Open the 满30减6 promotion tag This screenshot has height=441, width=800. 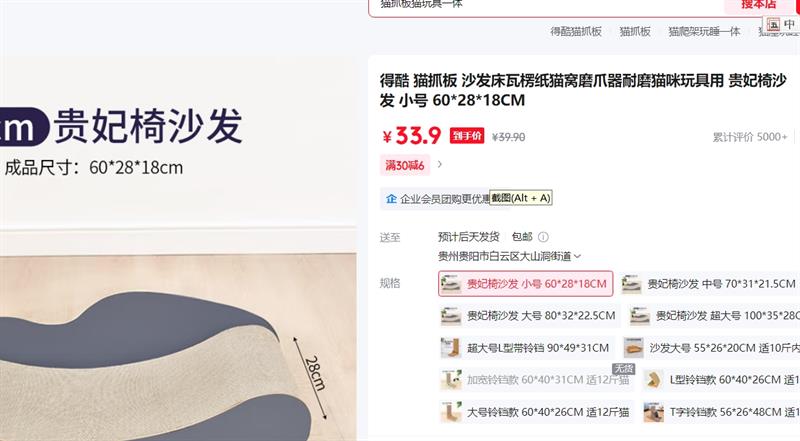(x=405, y=165)
